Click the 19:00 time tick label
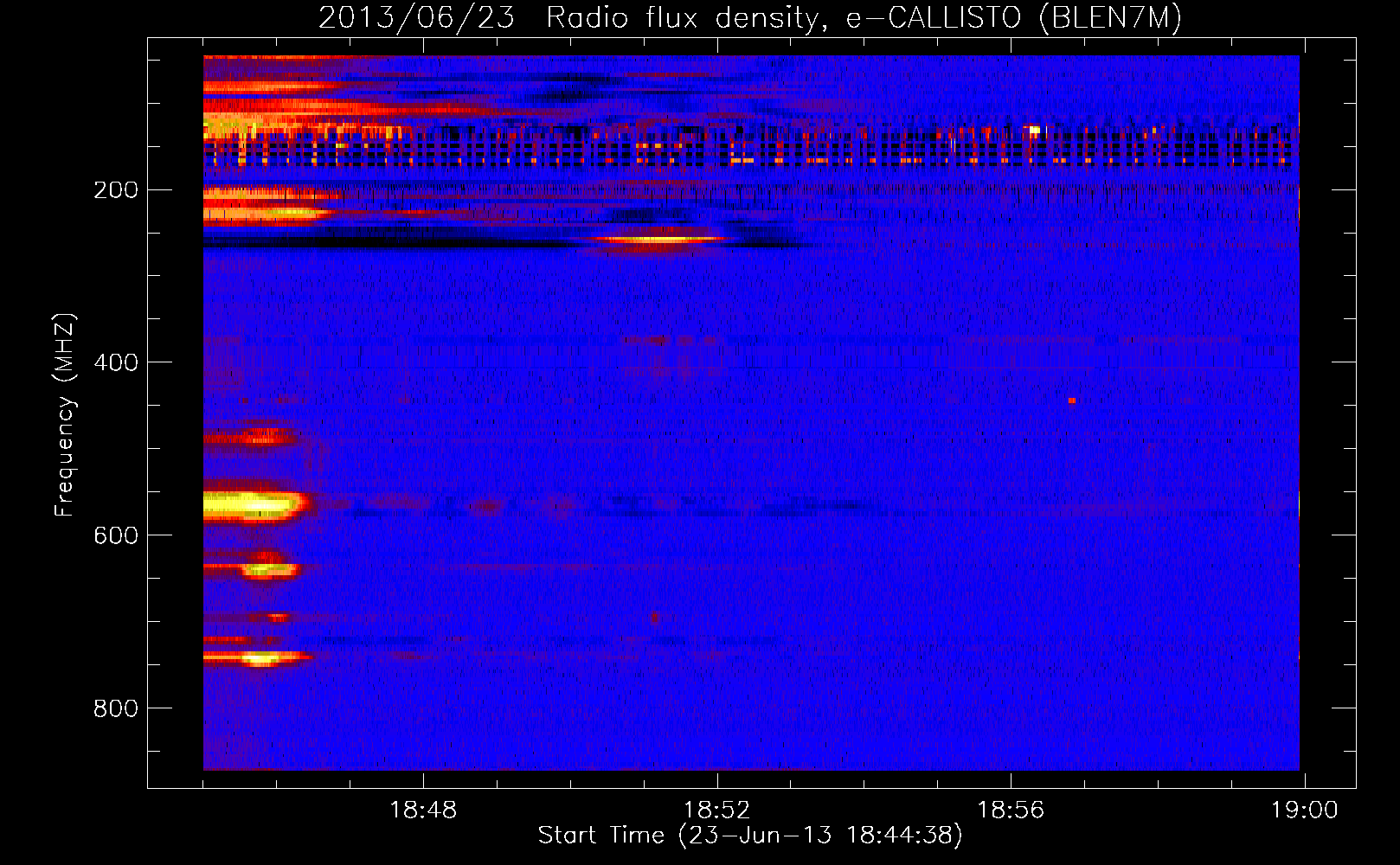Screen dimensions: 1400x865 (1304, 811)
